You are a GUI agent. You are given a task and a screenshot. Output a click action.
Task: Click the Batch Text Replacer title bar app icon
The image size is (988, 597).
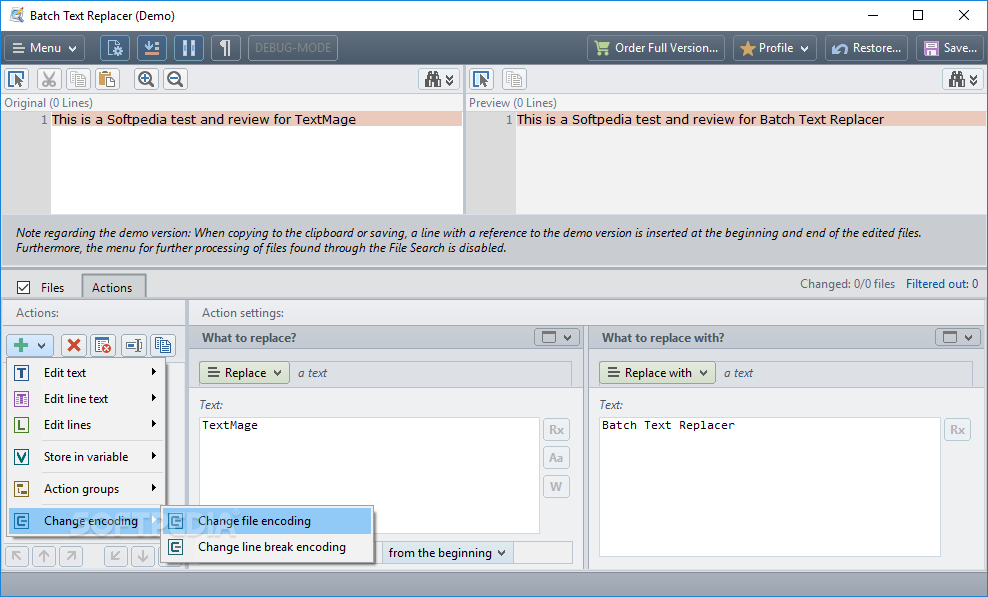point(16,15)
